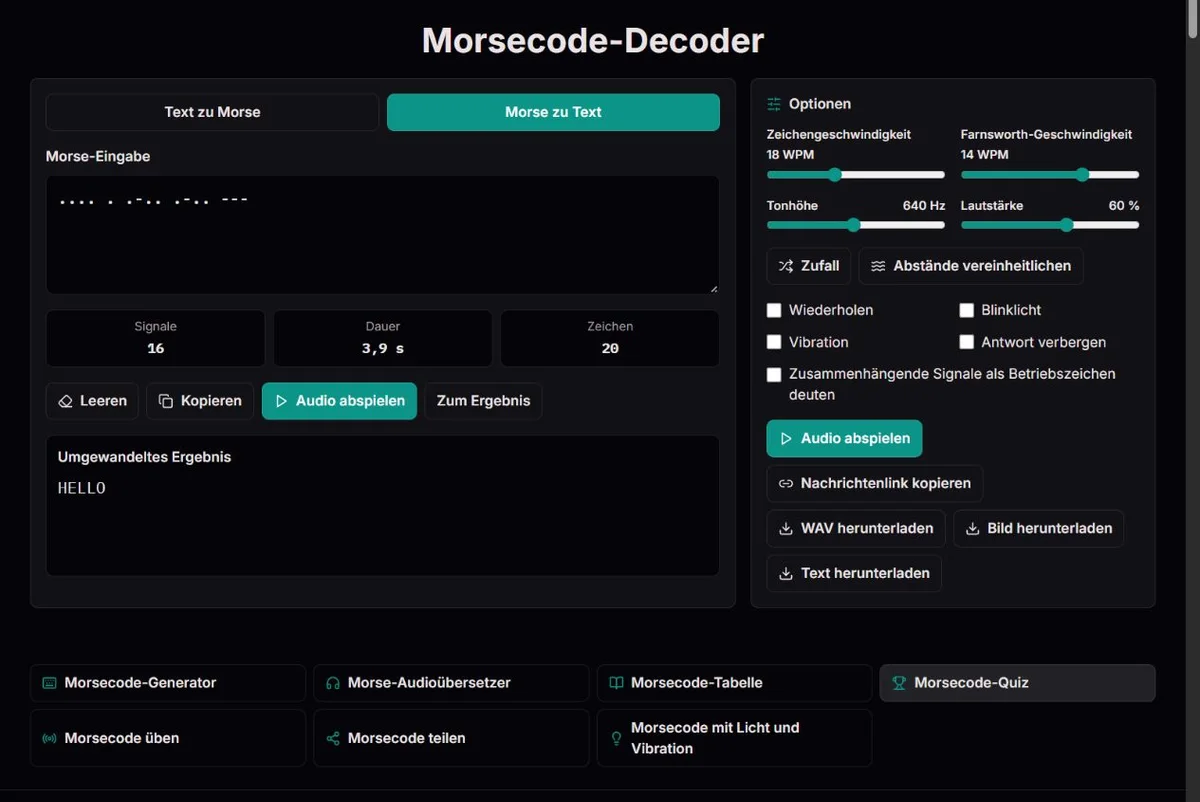The width and height of the screenshot is (1200, 802).
Task: Open the Morsecode-Quiz link
Action: [x=1017, y=683]
